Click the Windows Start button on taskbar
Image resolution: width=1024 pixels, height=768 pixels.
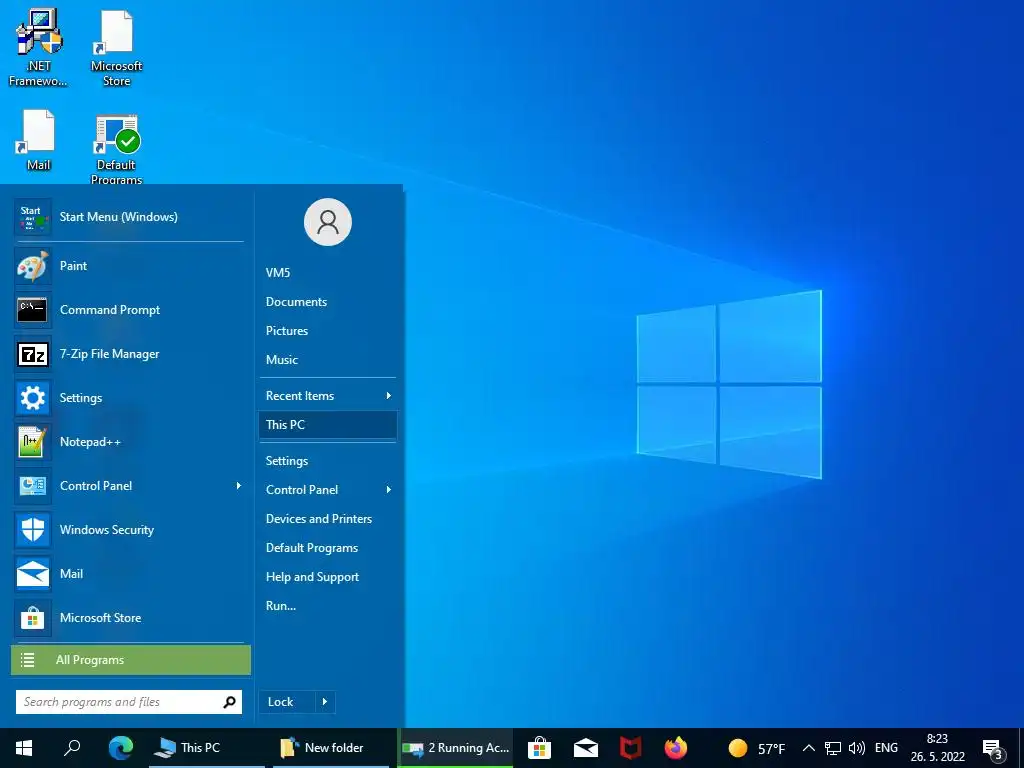tap(24, 748)
